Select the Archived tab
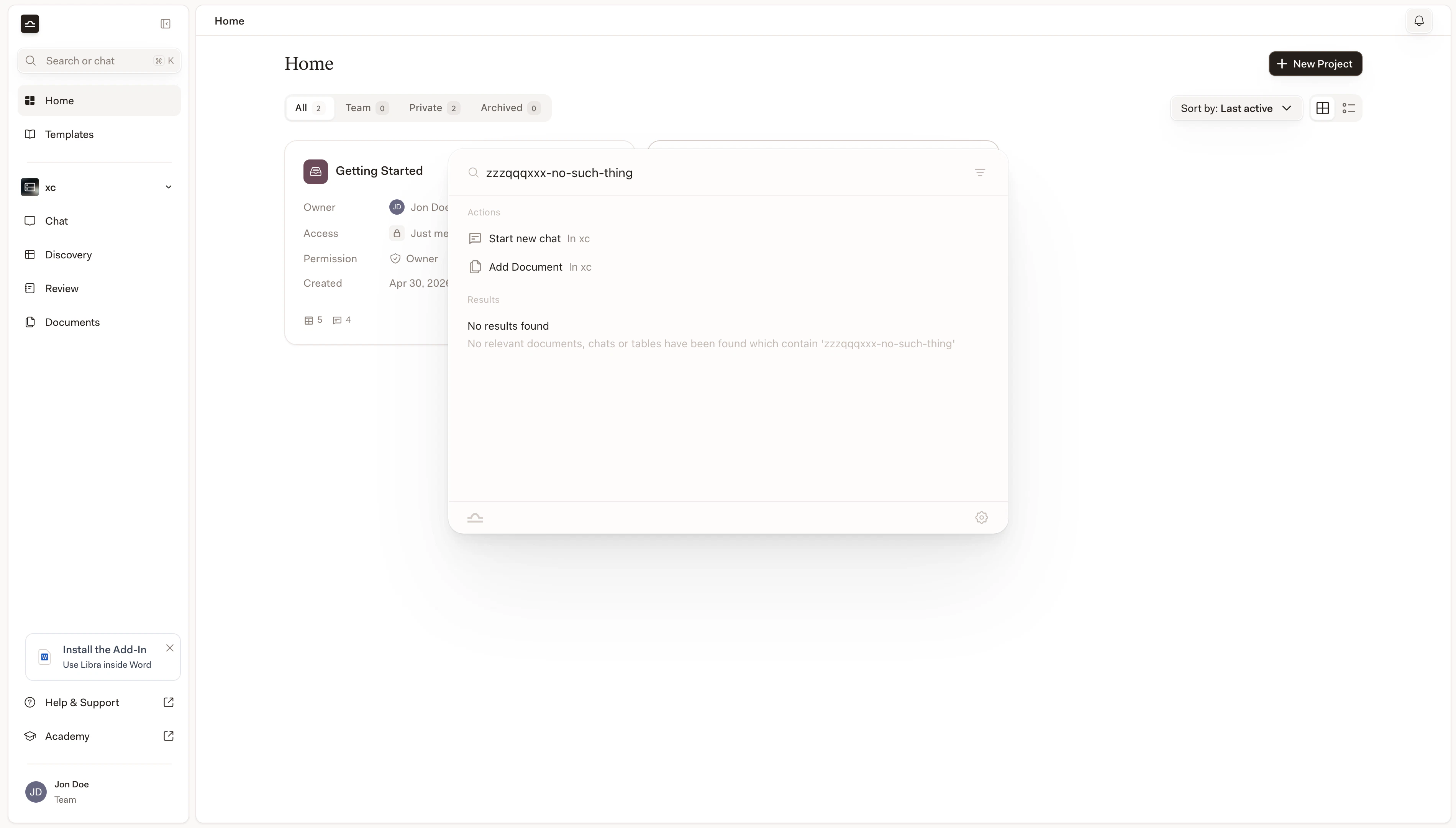 tap(510, 108)
